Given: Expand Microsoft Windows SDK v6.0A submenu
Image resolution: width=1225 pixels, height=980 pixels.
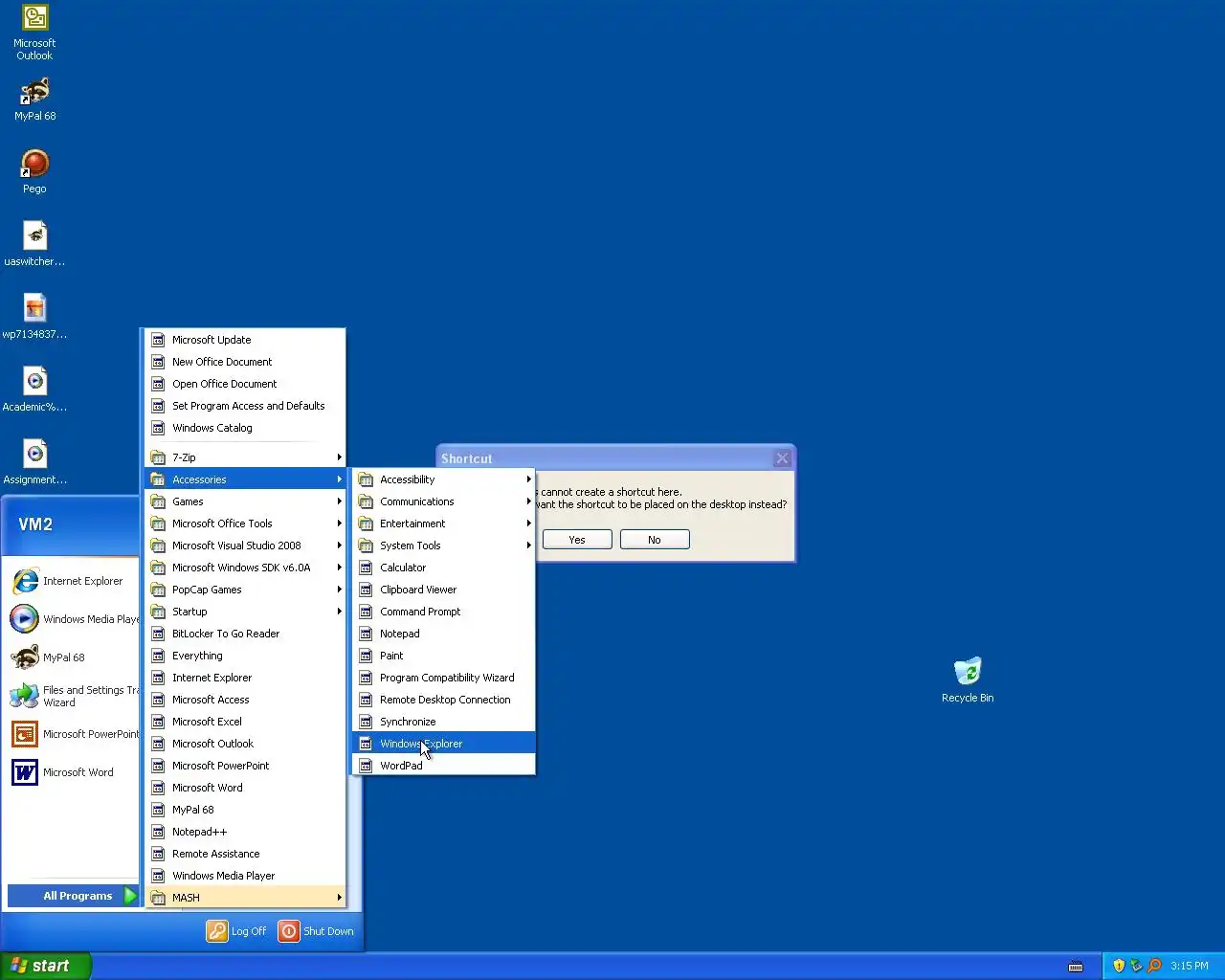Looking at the screenshot, I should [245, 568].
